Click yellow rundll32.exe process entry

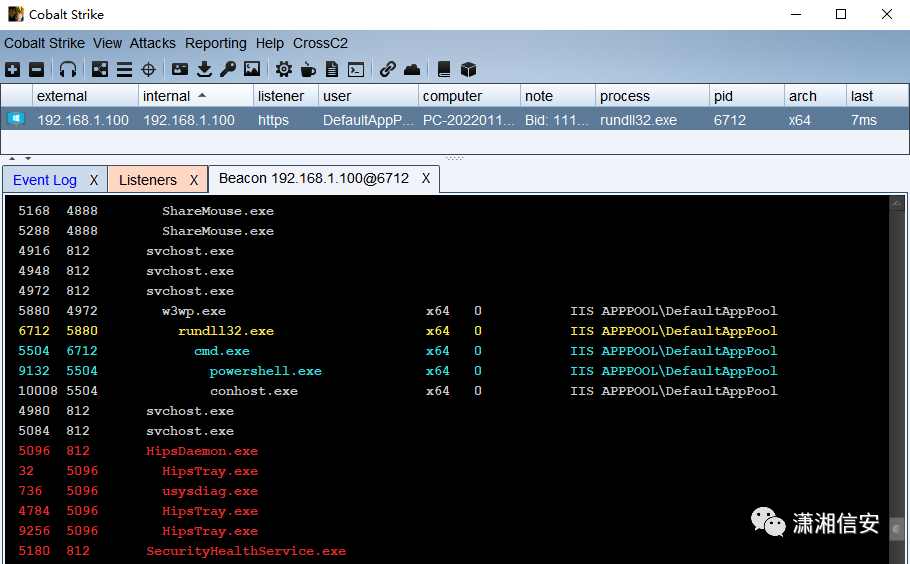coord(226,331)
